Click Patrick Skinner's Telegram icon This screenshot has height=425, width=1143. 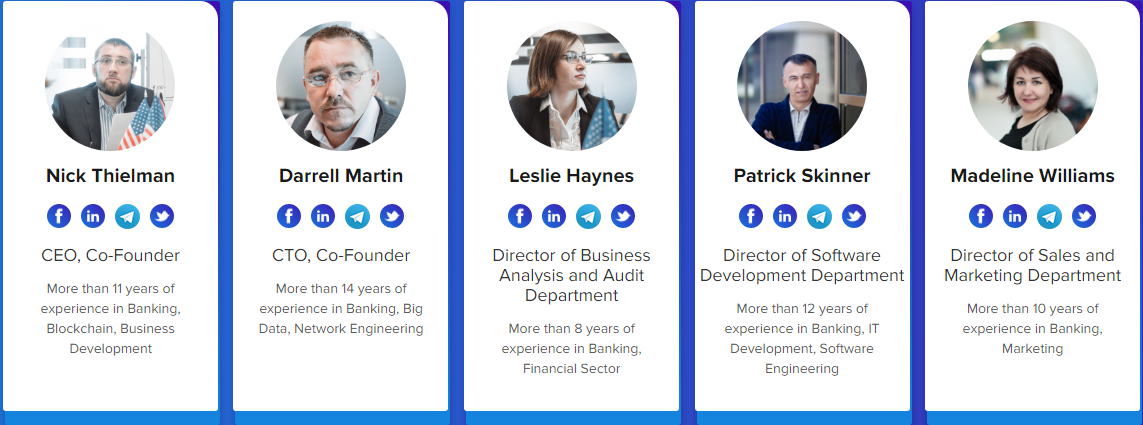[819, 216]
